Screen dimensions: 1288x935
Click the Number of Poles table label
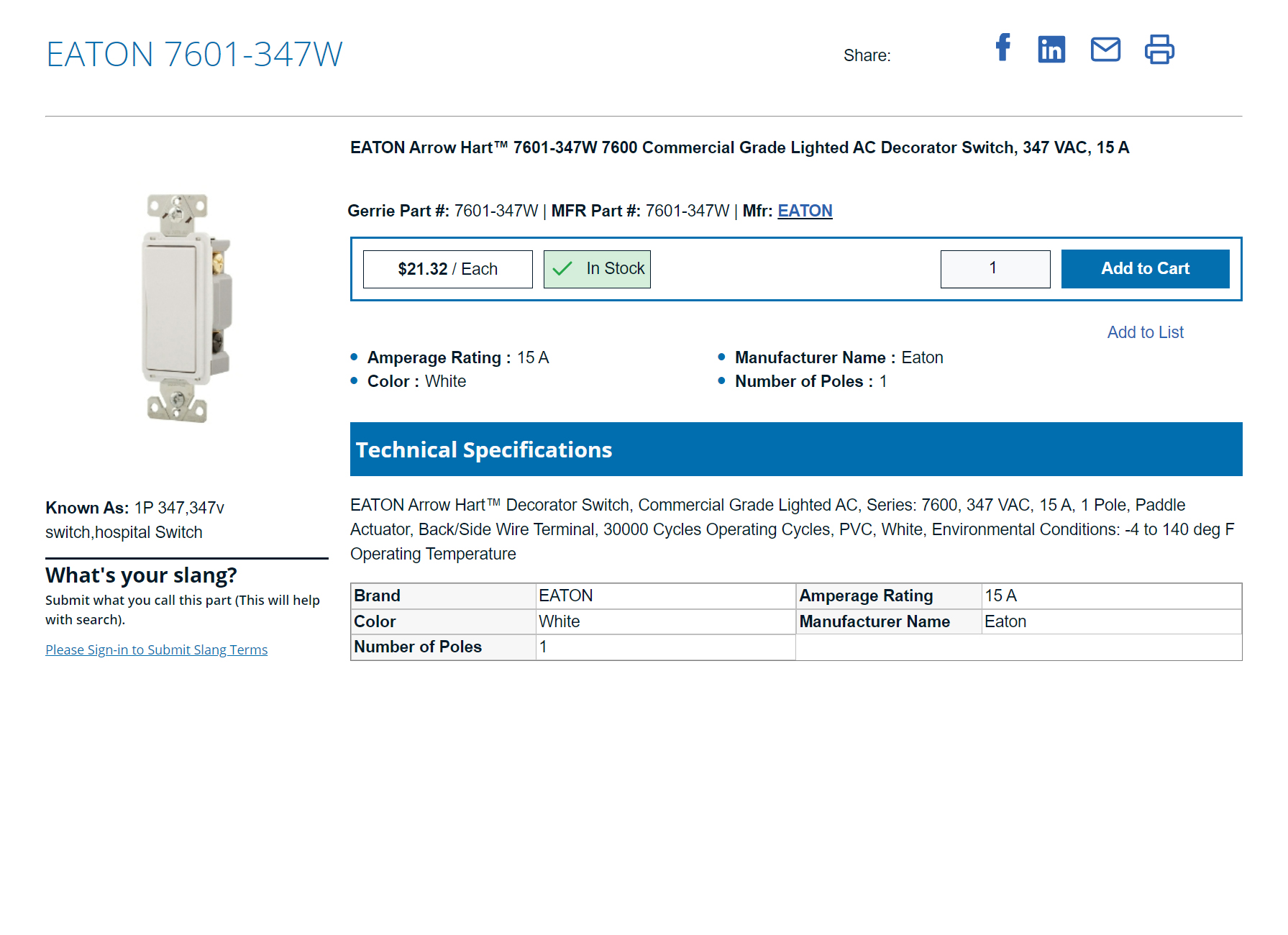443,647
